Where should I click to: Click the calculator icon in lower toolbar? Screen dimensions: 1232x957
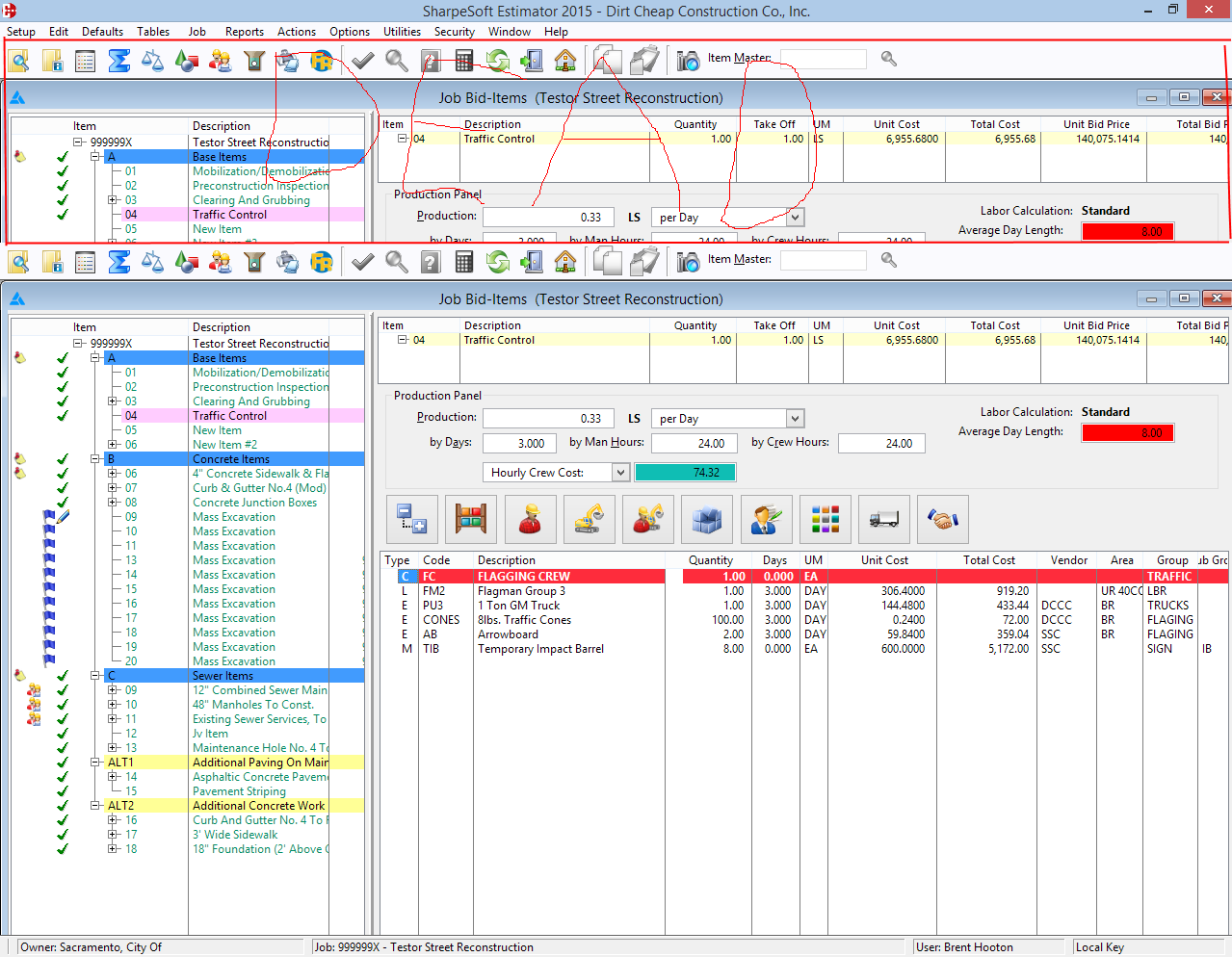coord(464,262)
